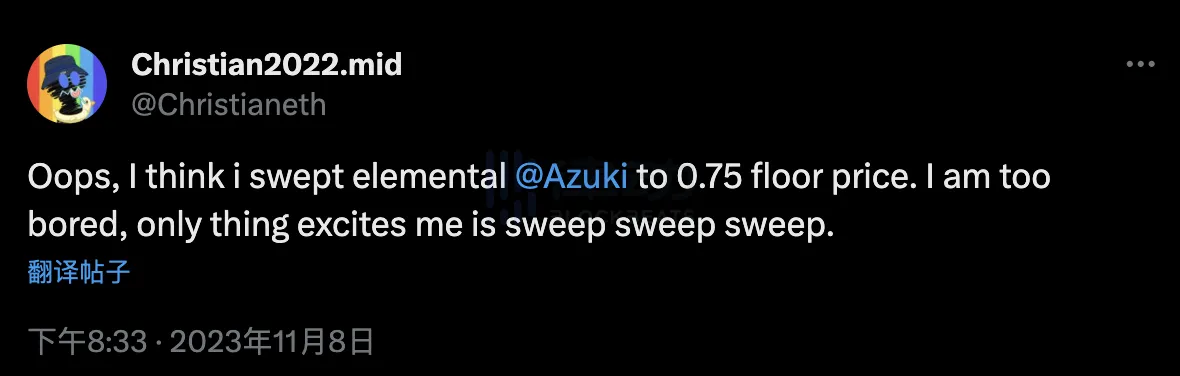Click the red stripe of avatar's rainbow background

[35, 83]
